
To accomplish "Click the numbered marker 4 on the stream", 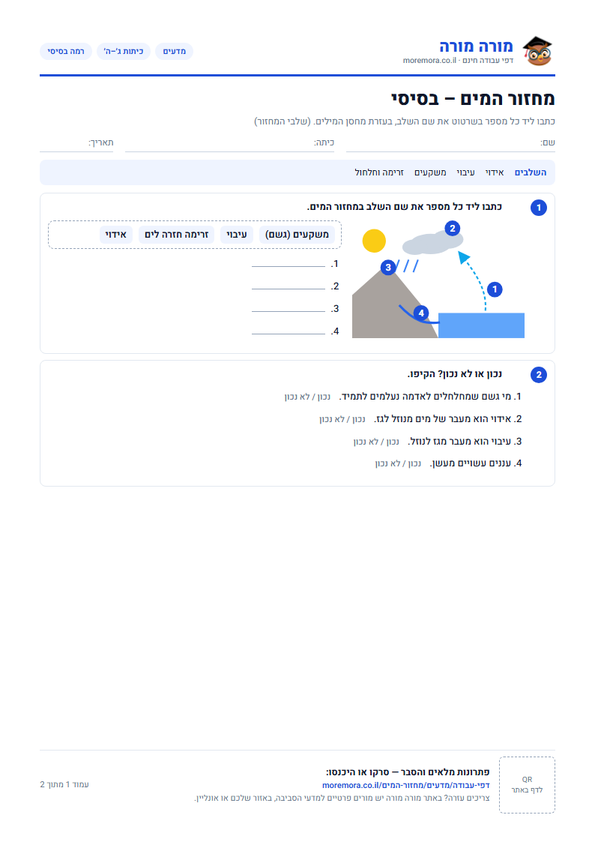I will [x=421, y=313].
